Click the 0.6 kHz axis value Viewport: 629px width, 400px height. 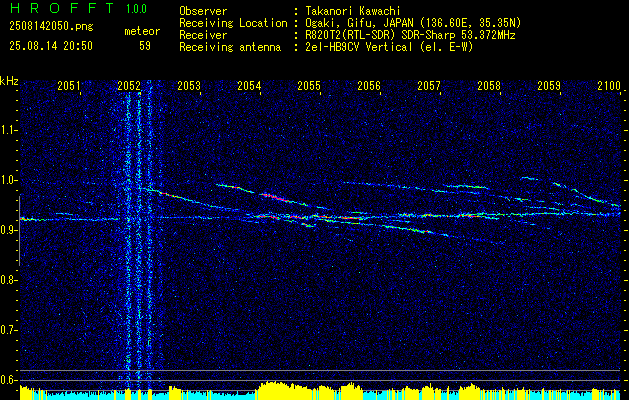(9, 380)
